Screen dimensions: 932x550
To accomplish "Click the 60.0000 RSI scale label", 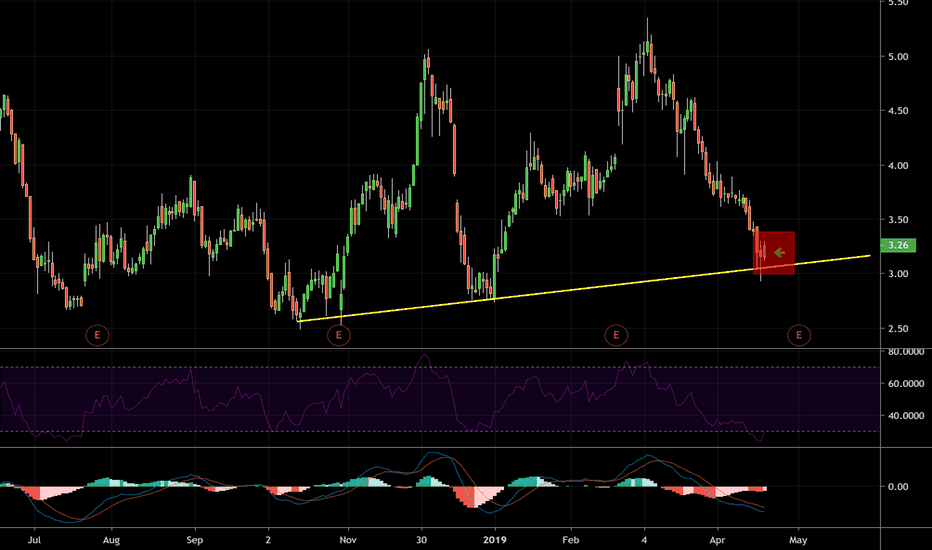I will (906, 384).
